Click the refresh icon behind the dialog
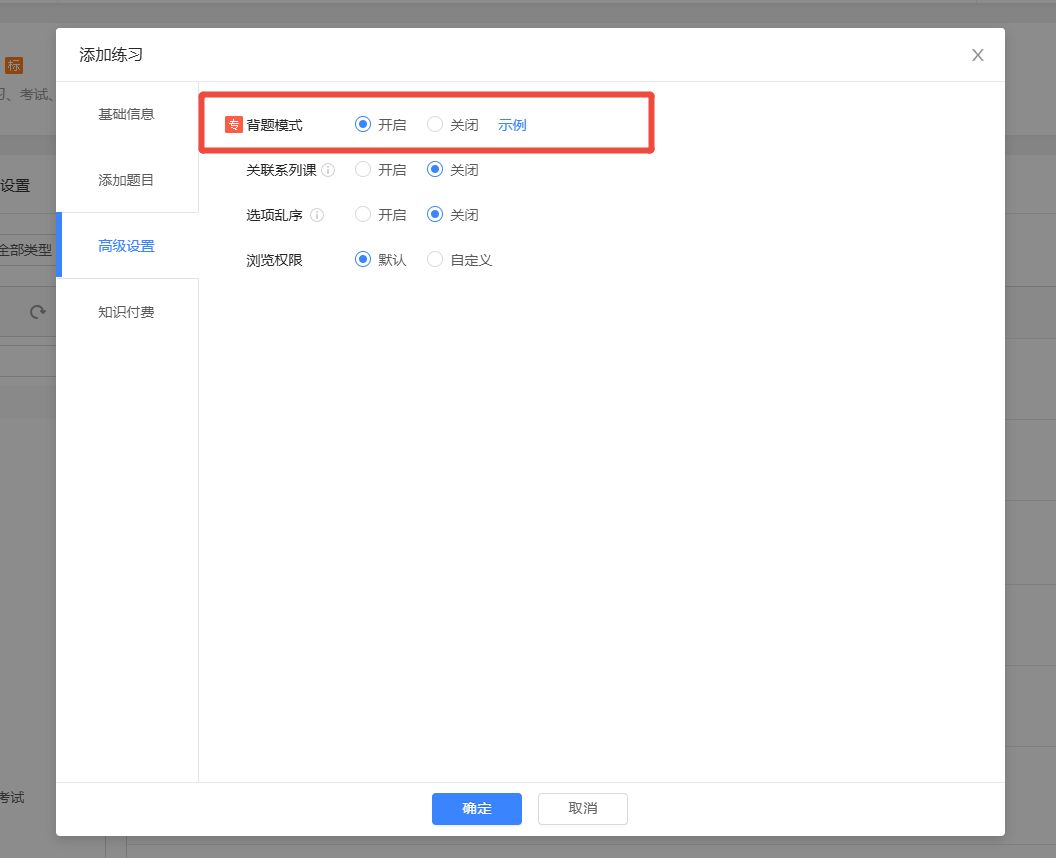Viewport: 1056px width, 858px height. [x=38, y=312]
